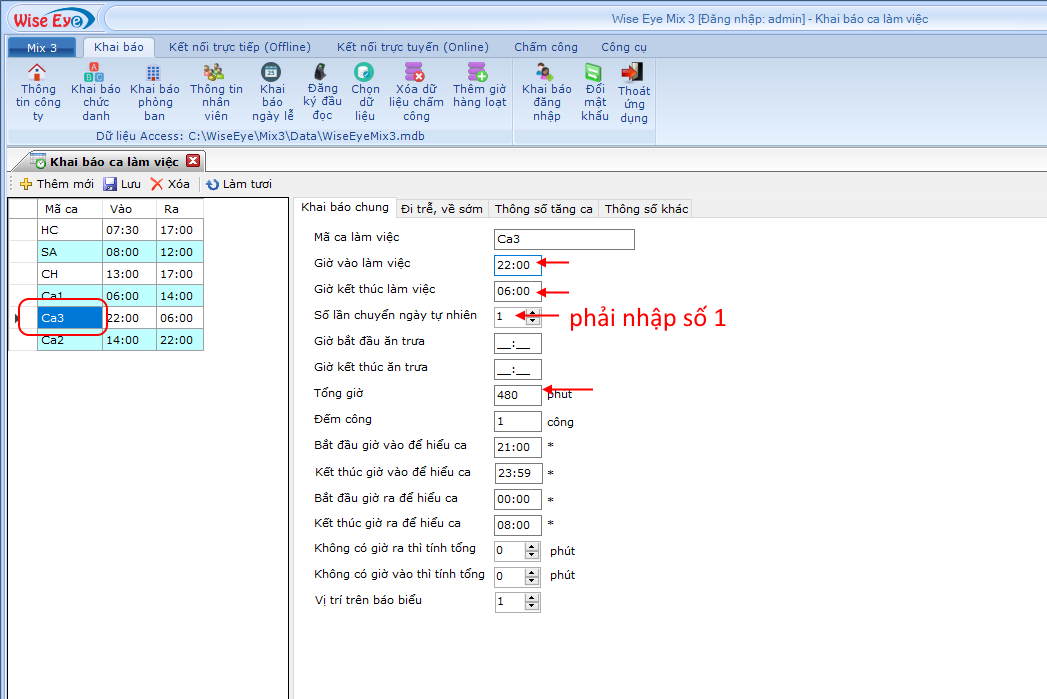Open the Chấm công ribbon tab
The image size is (1047, 699).
(545, 47)
